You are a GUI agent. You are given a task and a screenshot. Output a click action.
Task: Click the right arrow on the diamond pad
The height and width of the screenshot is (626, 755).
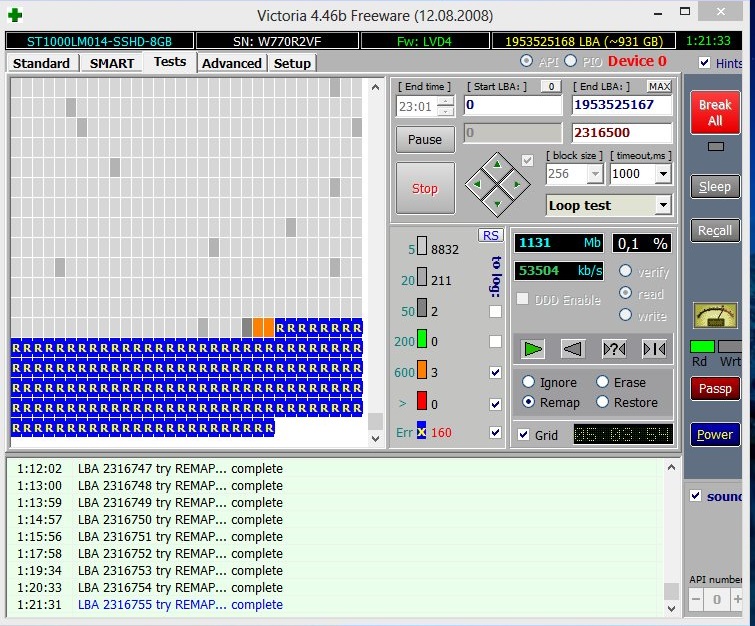coord(516,184)
